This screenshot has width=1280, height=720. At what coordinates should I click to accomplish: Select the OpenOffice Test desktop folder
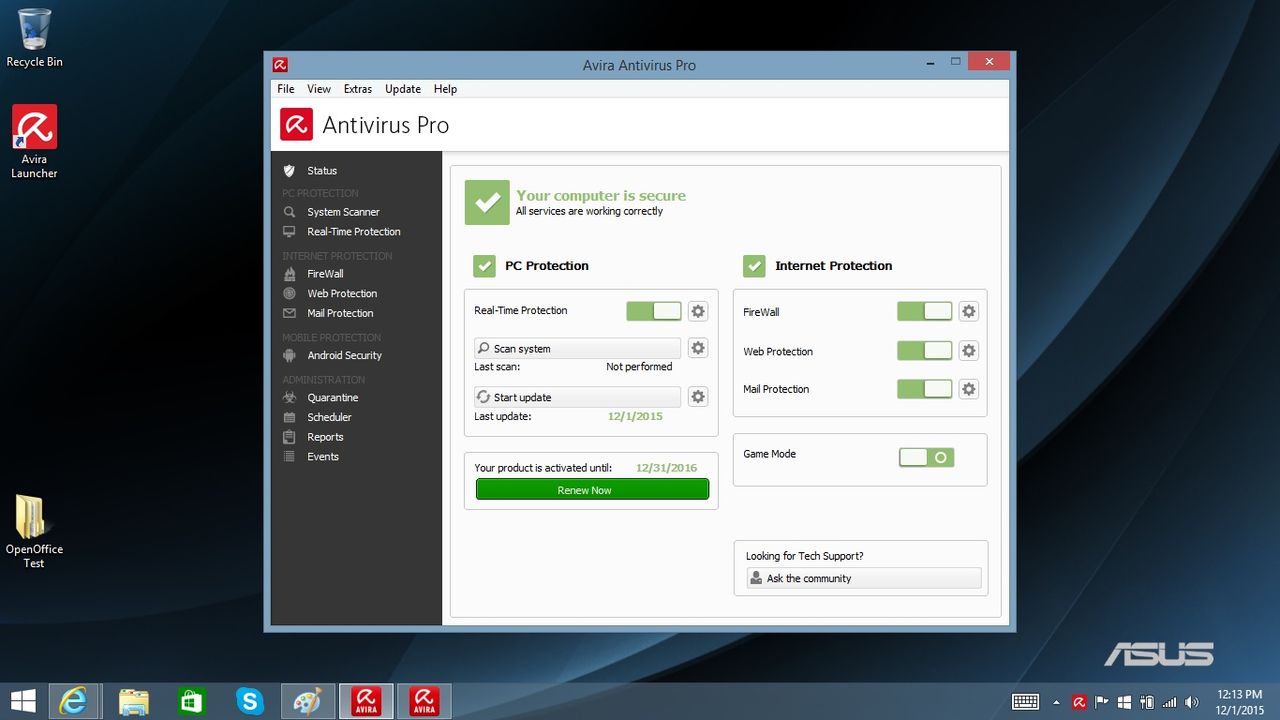(x=34, y=532)
